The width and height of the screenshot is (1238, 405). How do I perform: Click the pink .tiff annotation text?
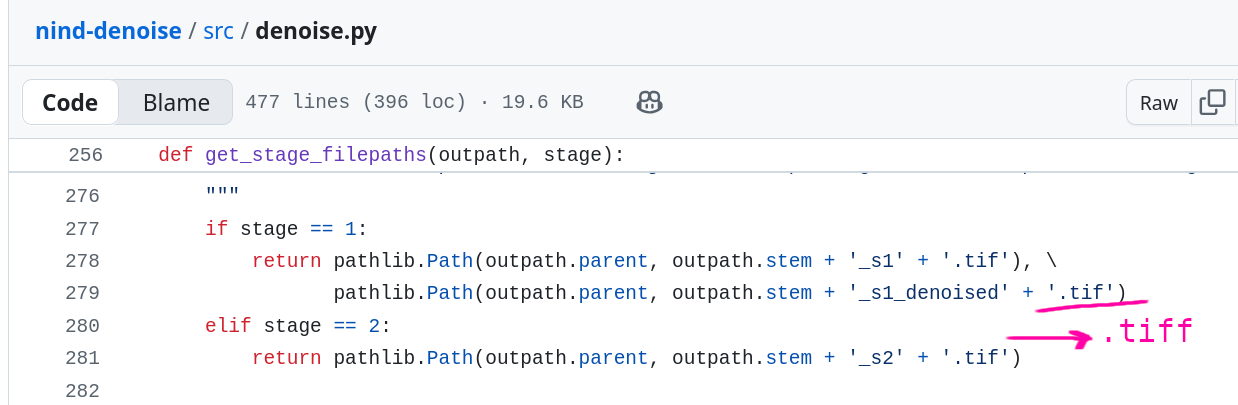pos(1147,331)
